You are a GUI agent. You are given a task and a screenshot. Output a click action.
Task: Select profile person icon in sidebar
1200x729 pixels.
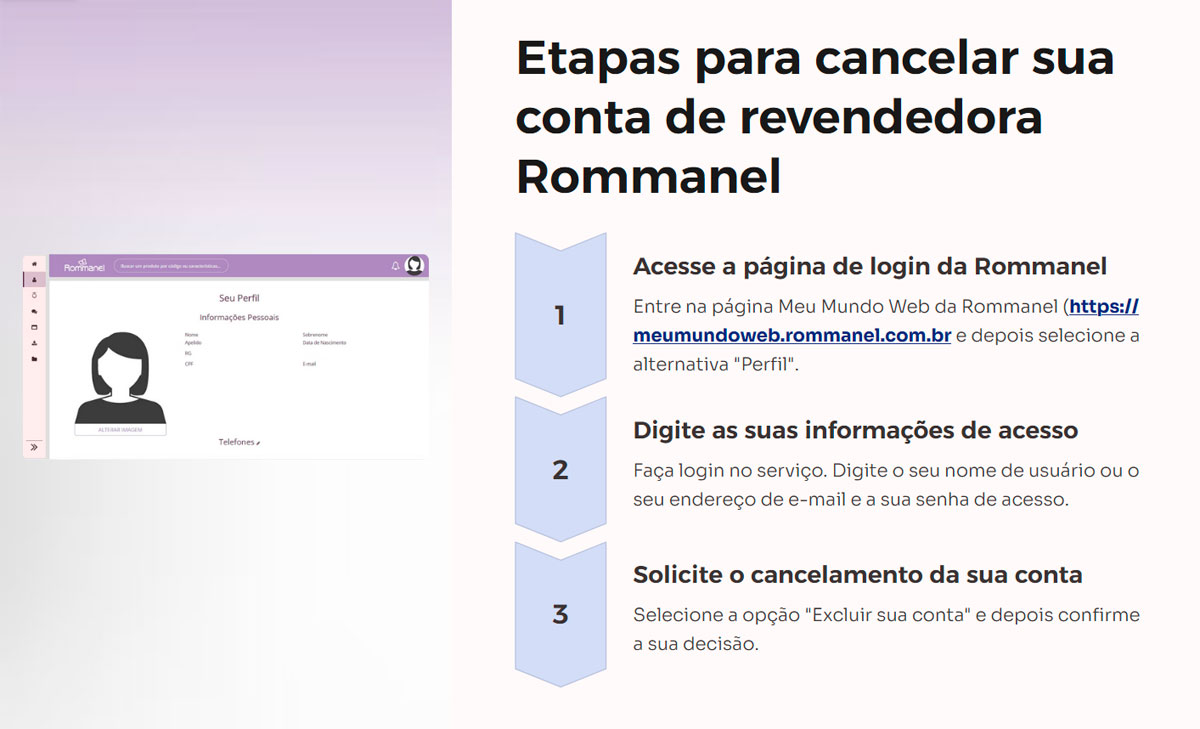coord(34,280)
